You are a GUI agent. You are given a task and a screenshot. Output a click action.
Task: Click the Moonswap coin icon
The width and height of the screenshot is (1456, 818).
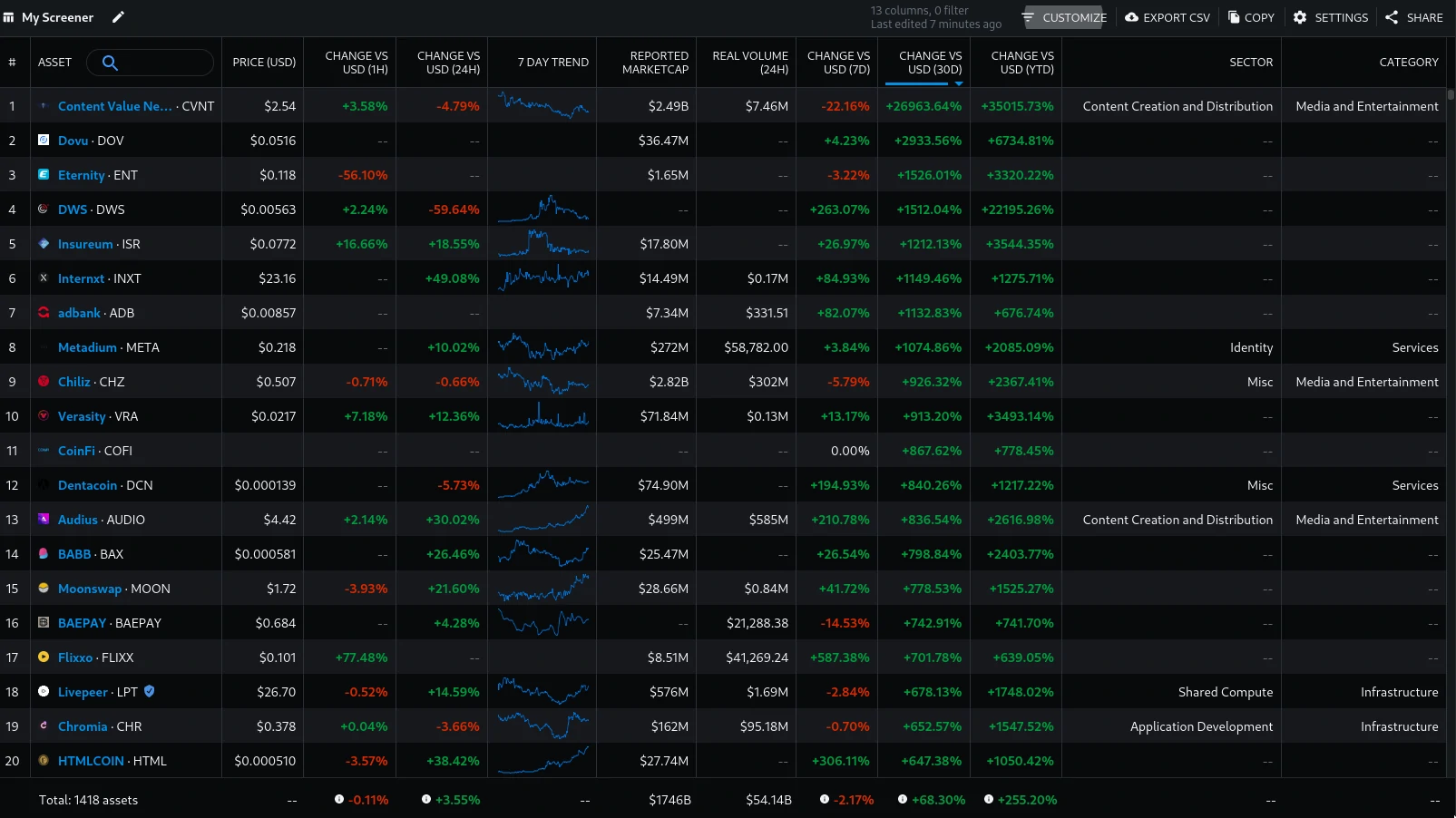44,589
